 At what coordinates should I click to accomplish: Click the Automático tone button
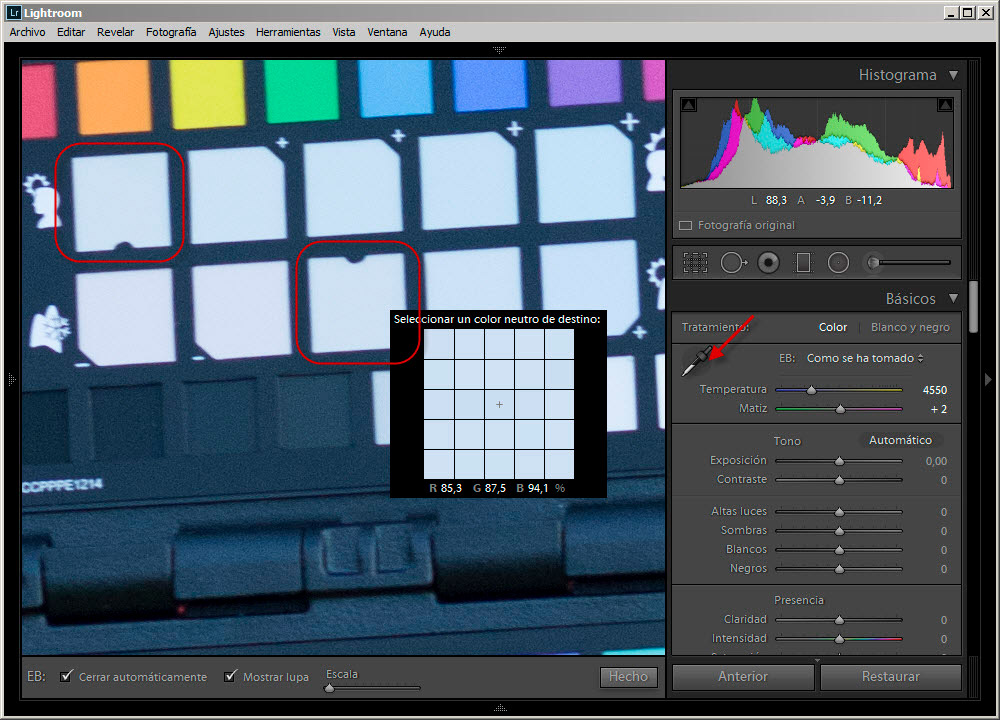pyautogui.click(x=900, y=440)
